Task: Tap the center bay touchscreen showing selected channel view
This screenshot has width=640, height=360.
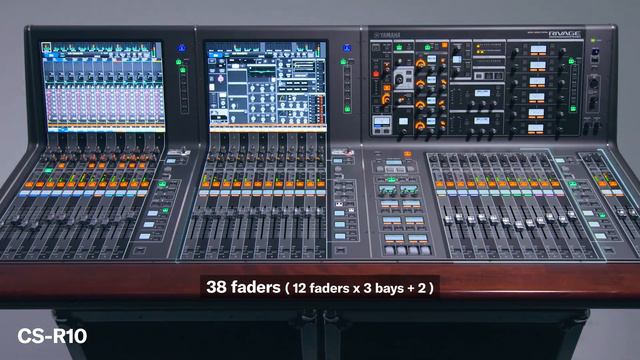Action: (x=267, y=87)
